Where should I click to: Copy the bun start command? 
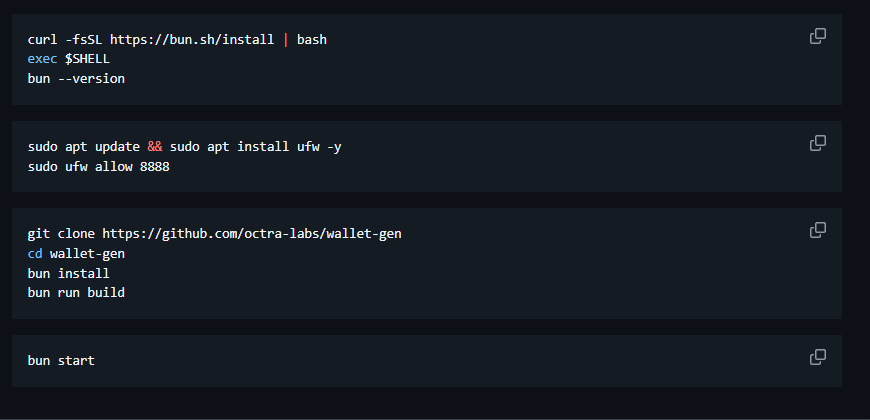click(x=818, y=357)
